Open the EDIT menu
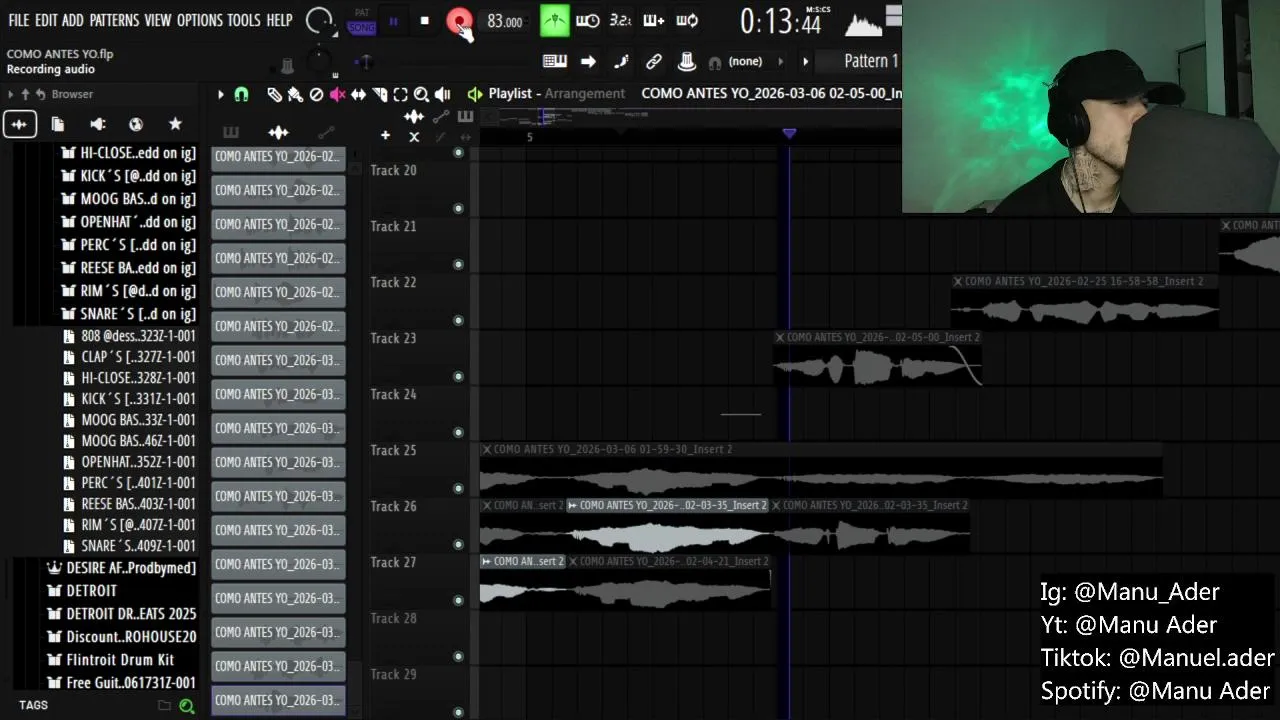Viewport: 1280px width, 720px height. tap(46, 20)
